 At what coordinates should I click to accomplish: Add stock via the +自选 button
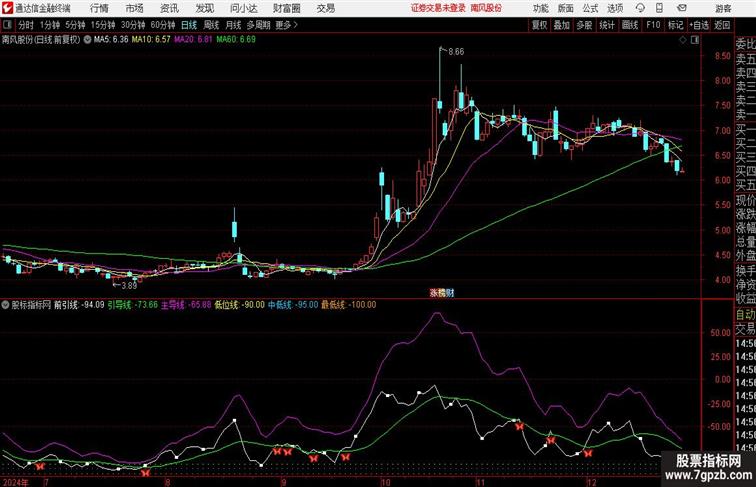pyautogui.click(x=699, y=25)
